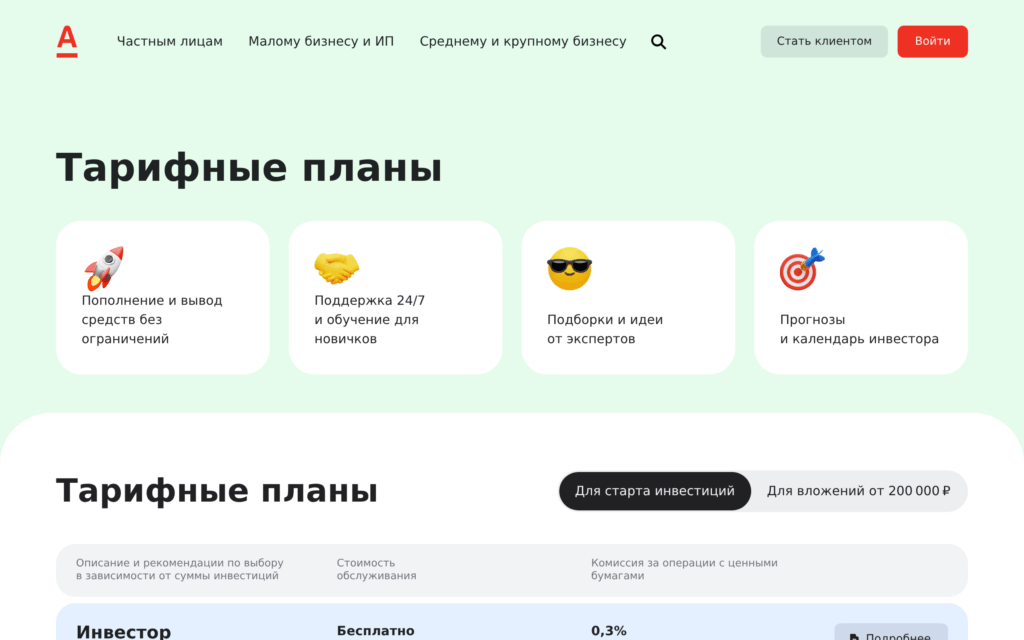Click the Стоимость обслуживания column header
This screenshot has height=640, width=1024.
(376, 569)
